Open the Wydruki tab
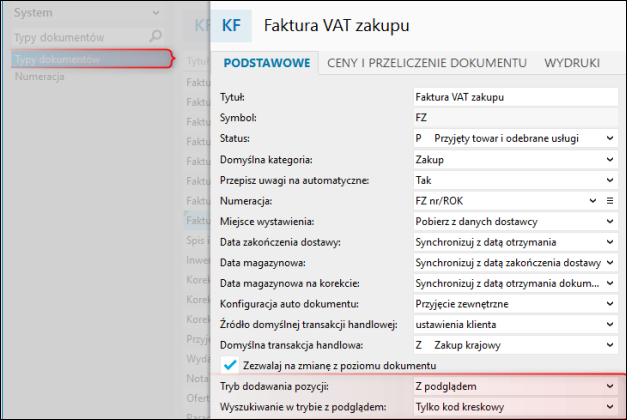The image size is (627, 420). pos(572,63)
